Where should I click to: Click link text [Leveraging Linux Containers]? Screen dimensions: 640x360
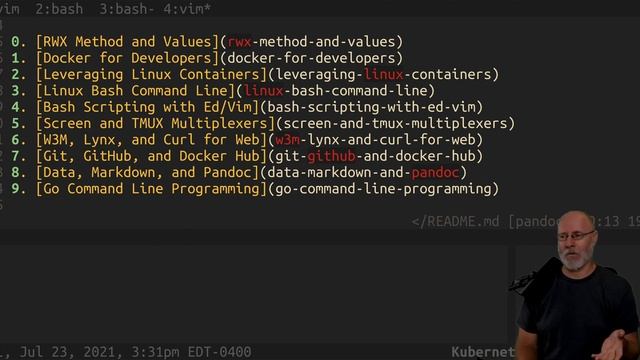(x=151, y=74)
